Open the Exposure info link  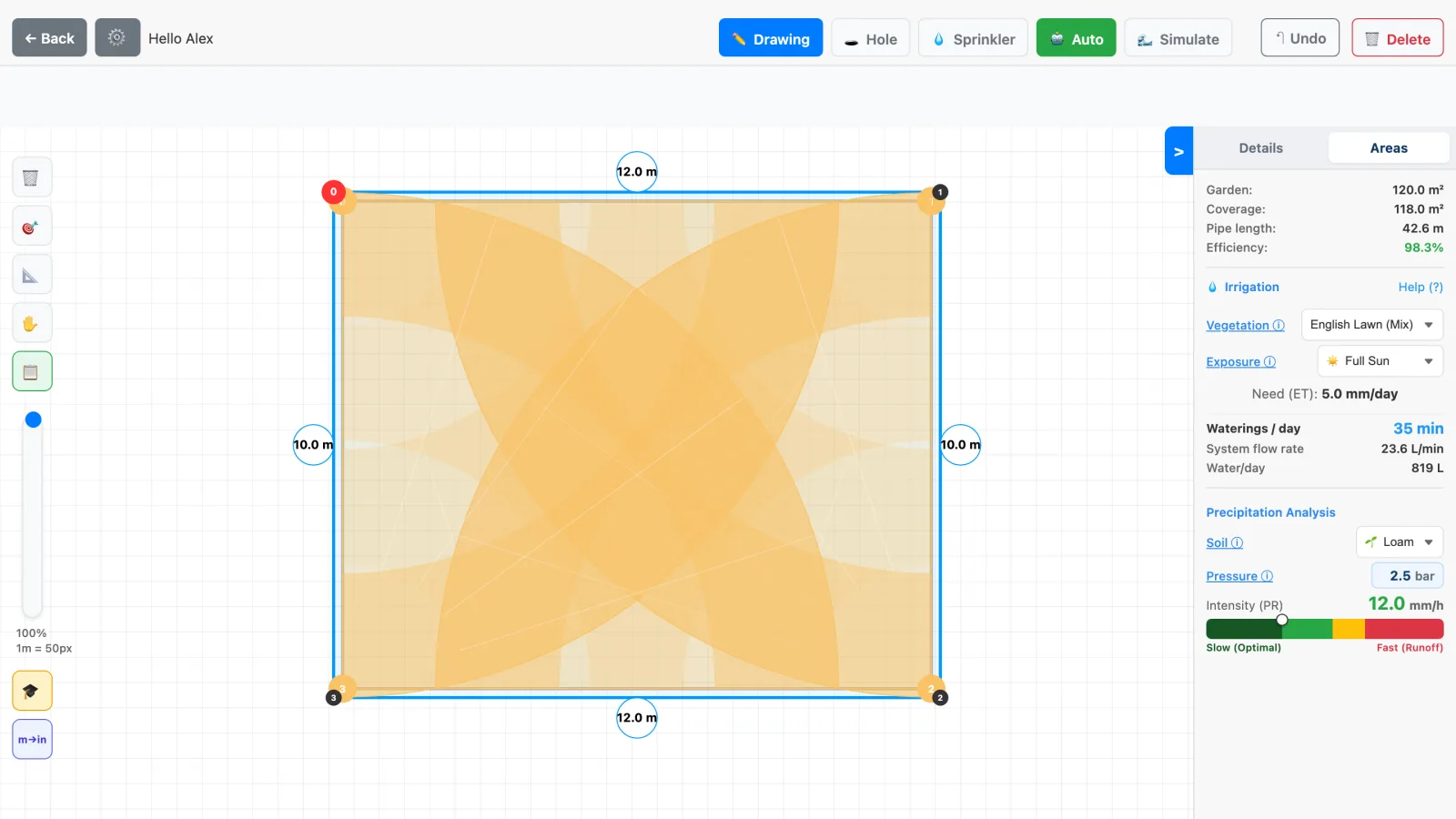pyautogui.click(x=1240, y=362)
